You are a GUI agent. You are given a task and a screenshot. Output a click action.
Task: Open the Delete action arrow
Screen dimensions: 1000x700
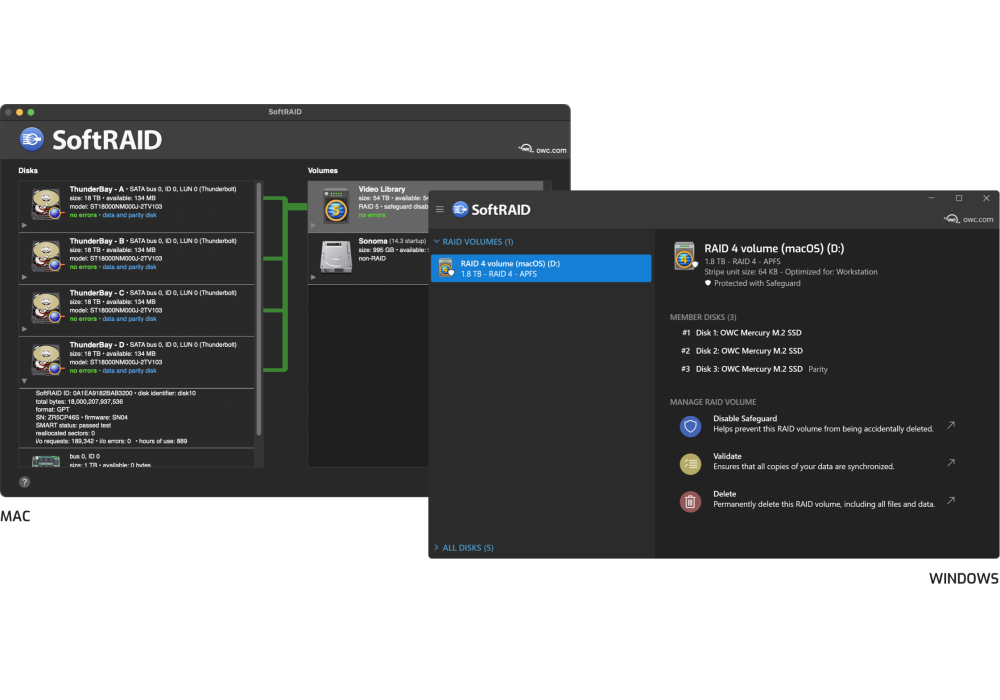[x=951, y=500]
